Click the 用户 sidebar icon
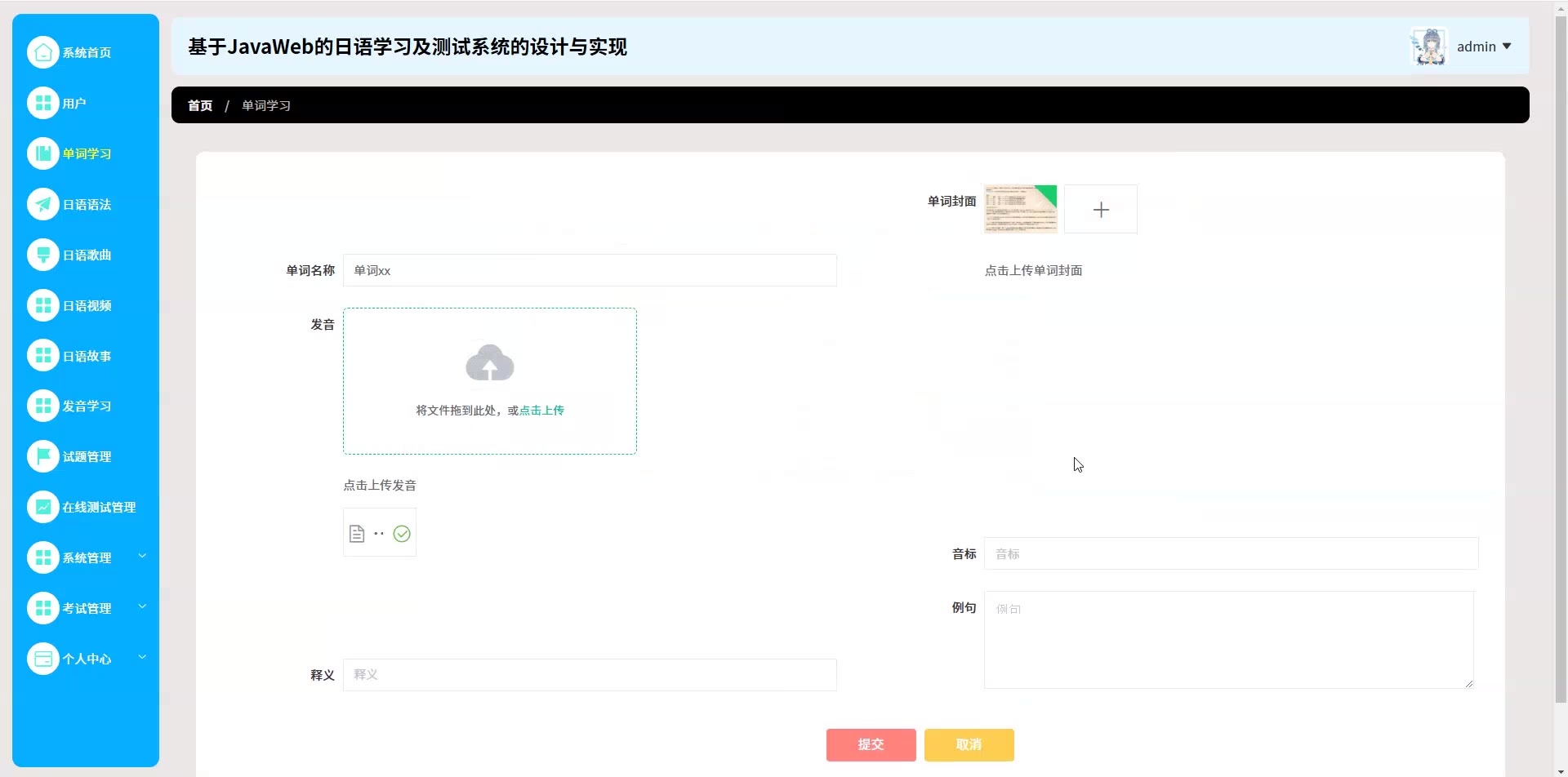The image size is (1568, 777). pos(43,103)
